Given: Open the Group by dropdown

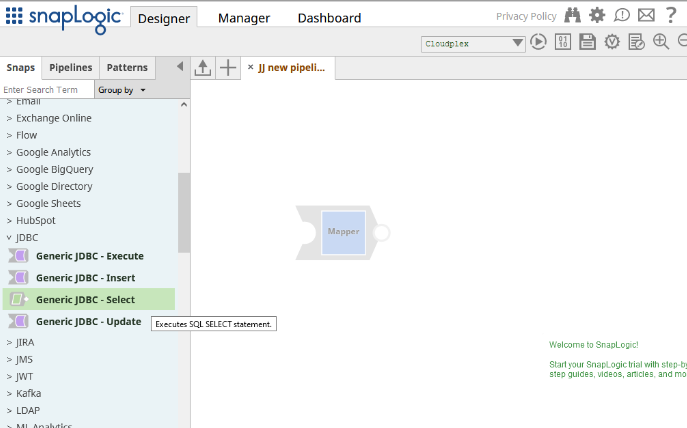Looking at the screenshot, I should 121,90.
